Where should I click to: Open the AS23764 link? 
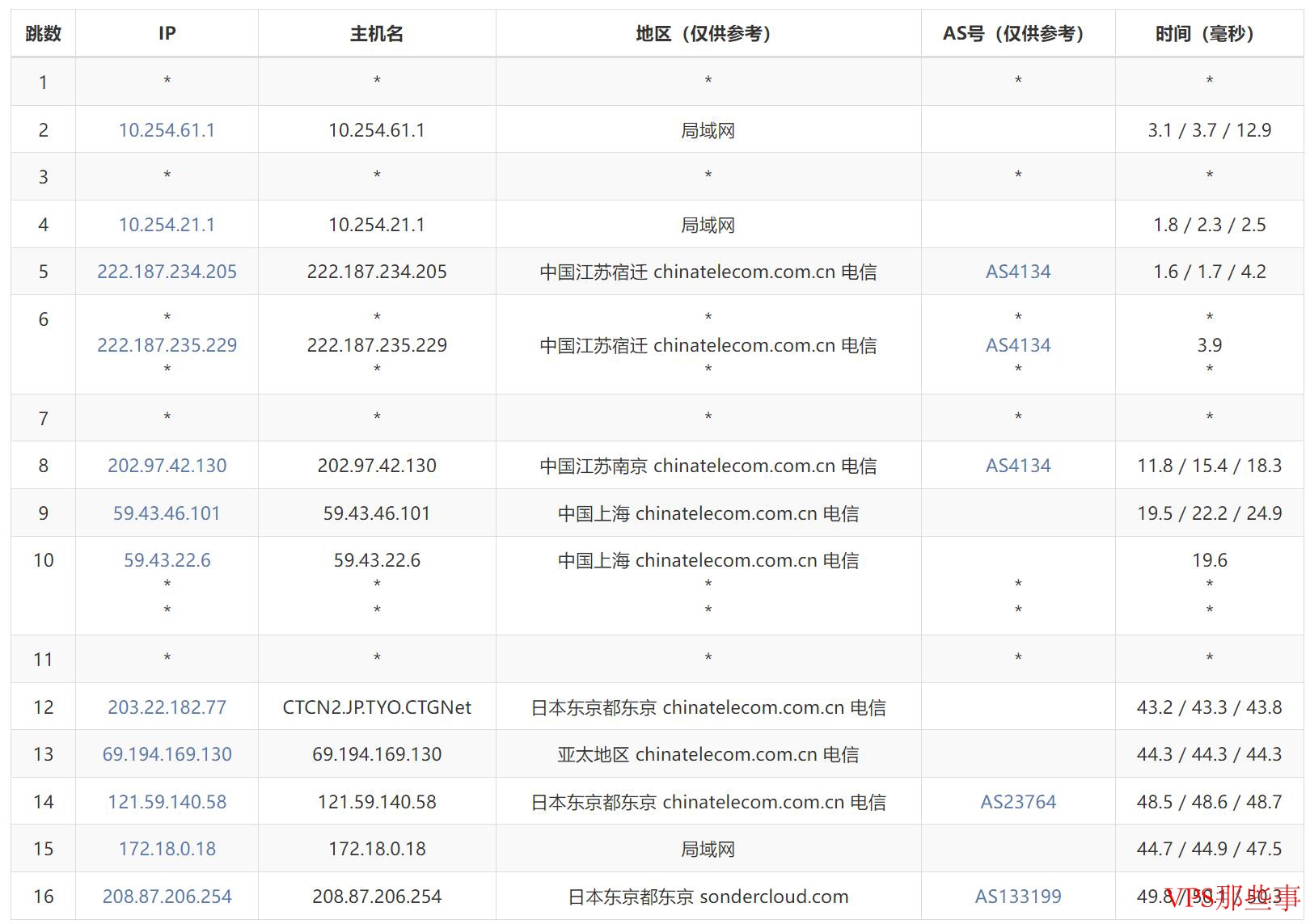pos(1018,802)
